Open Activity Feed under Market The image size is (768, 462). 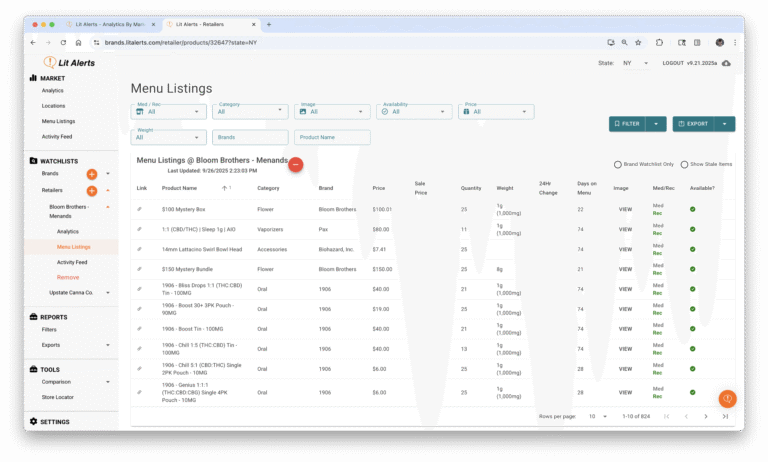tap(57, 136)
